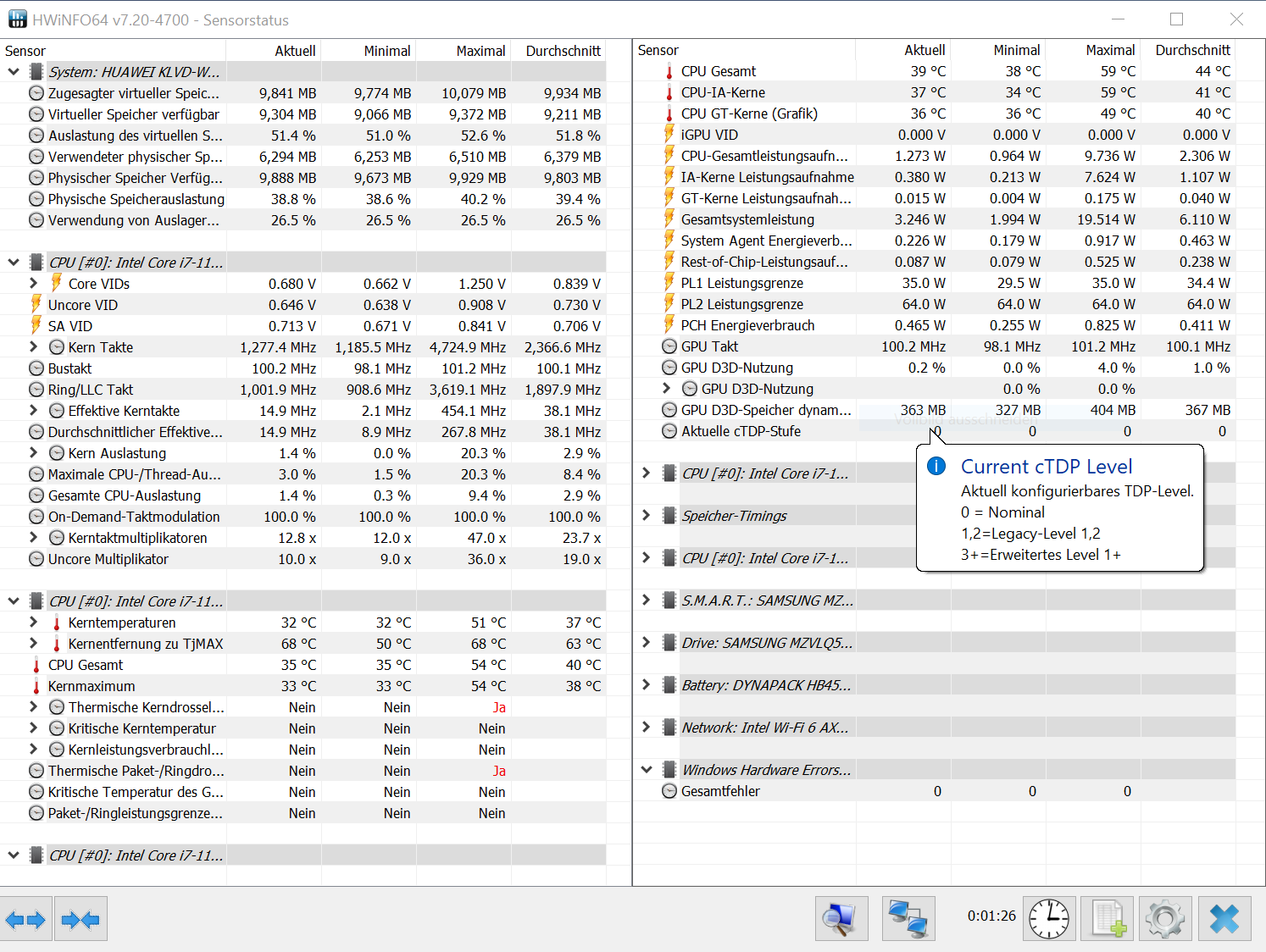
Task: Click the lightning icon beside iGPU VID
Action: pos(669,134)
